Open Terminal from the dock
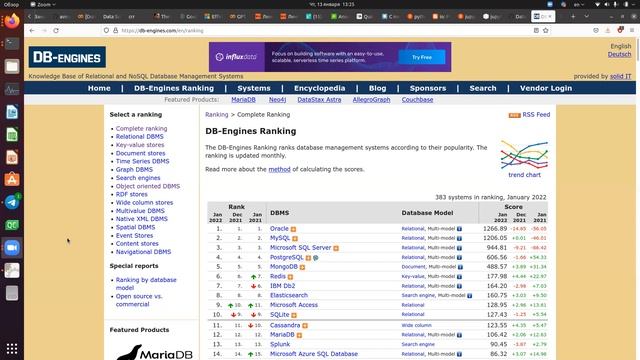The height and width of the screenshot is (360, 640). (x=12, y=43)
